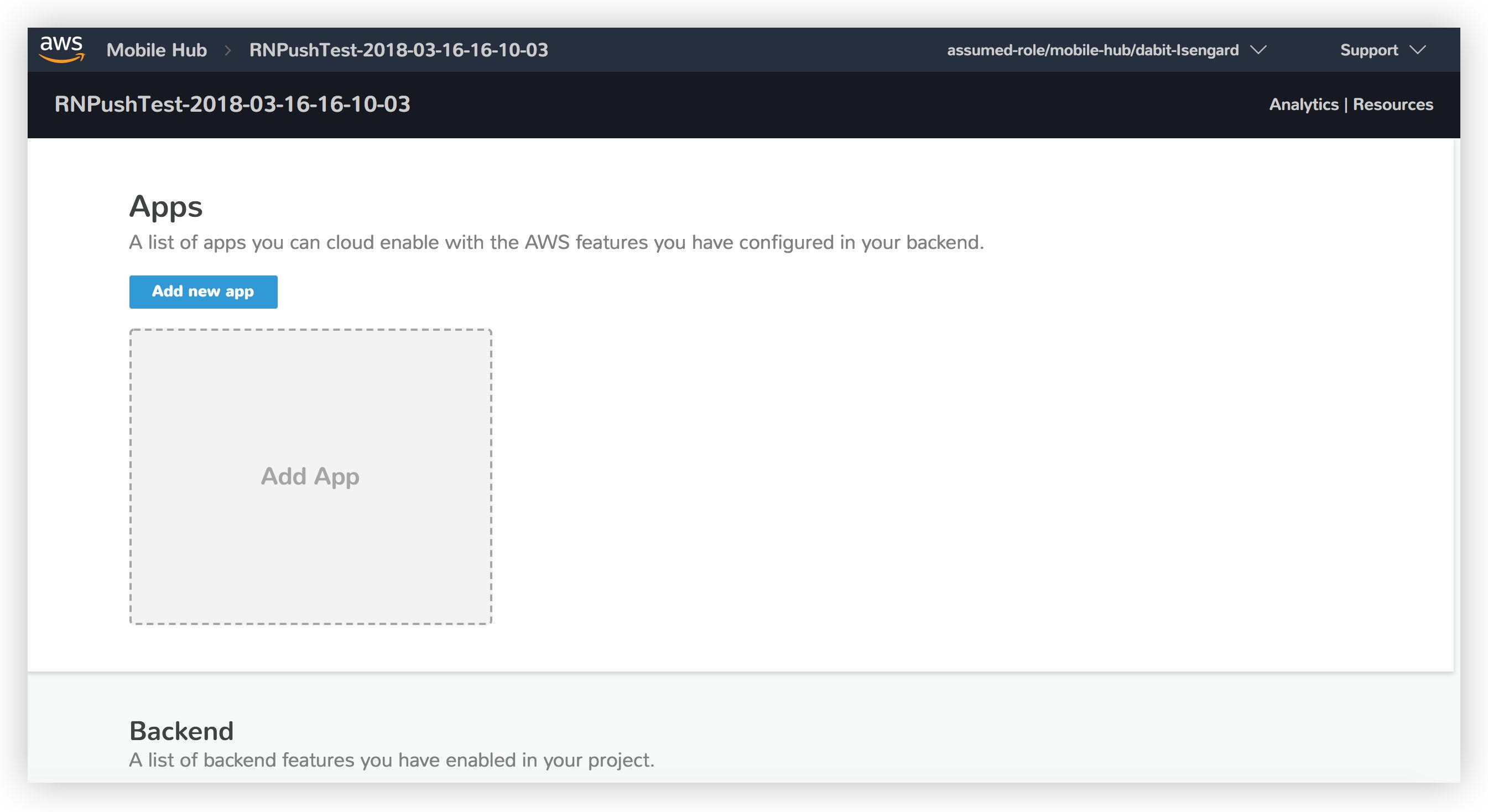Expand the Support dropdown chevron

click(1418, 50)
